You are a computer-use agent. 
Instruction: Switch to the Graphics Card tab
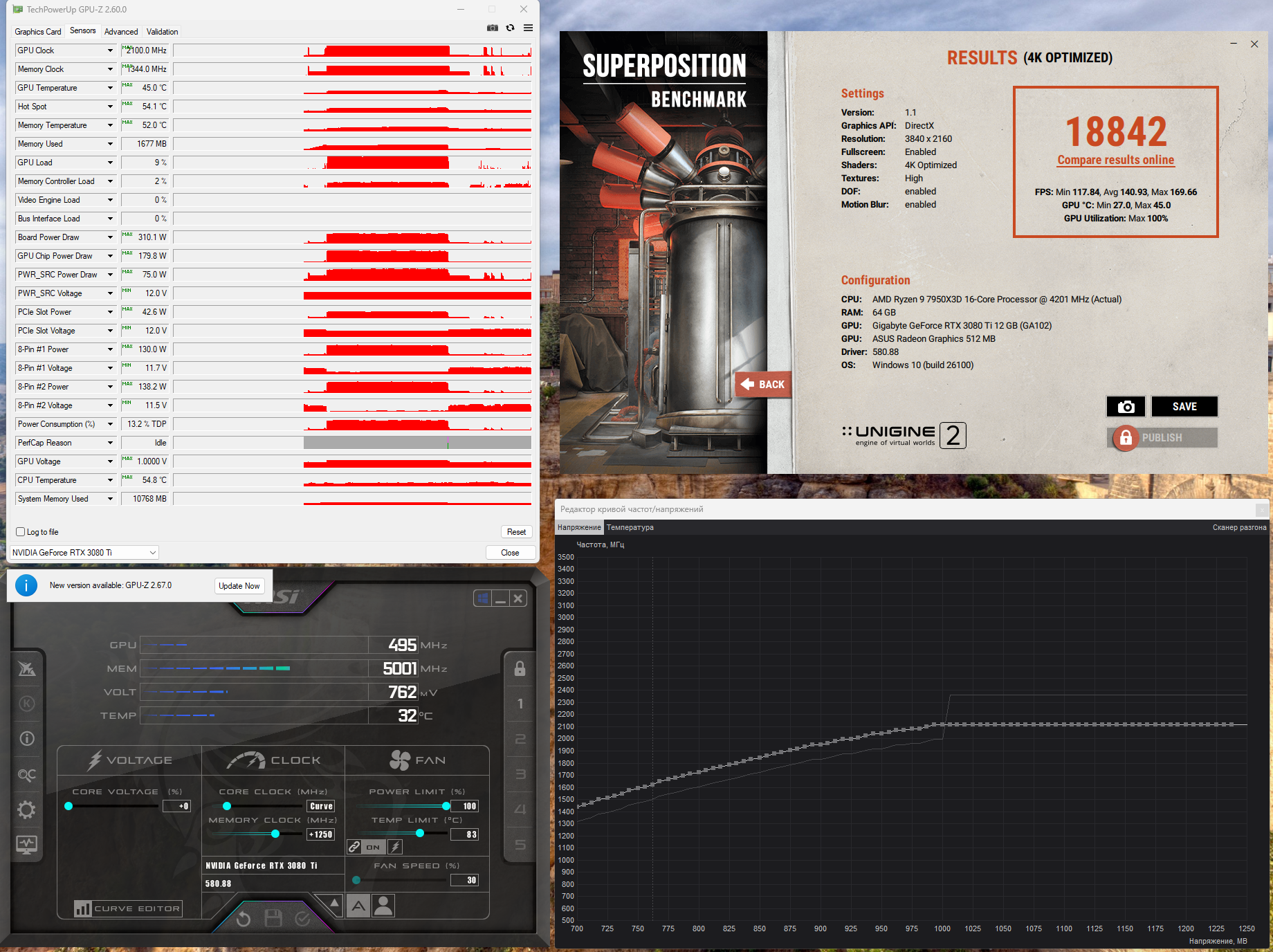point(38,32)
